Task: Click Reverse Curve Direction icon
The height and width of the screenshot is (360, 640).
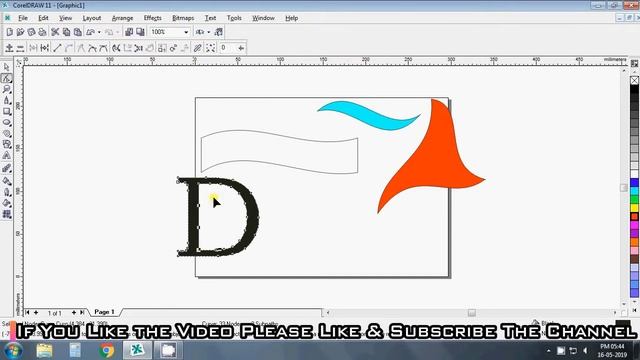Action: [x=116, y=48]
